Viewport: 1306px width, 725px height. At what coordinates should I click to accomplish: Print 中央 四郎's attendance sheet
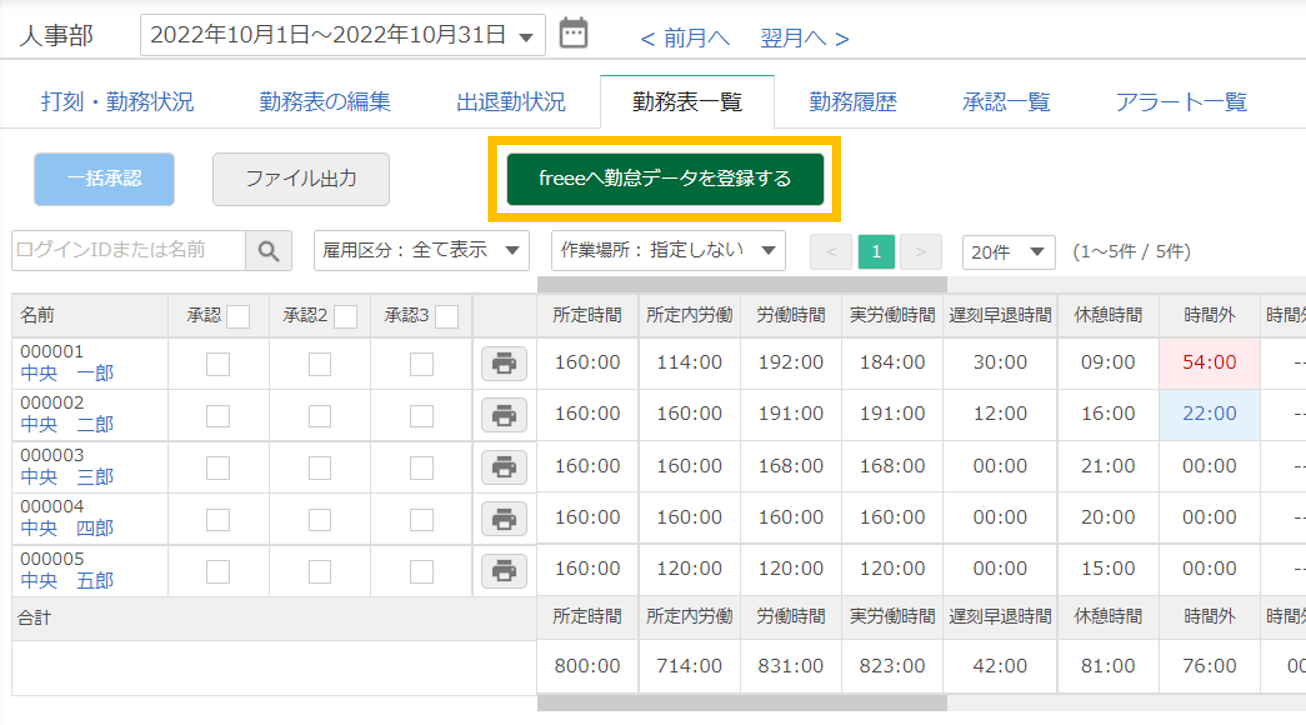click(503, 519)
